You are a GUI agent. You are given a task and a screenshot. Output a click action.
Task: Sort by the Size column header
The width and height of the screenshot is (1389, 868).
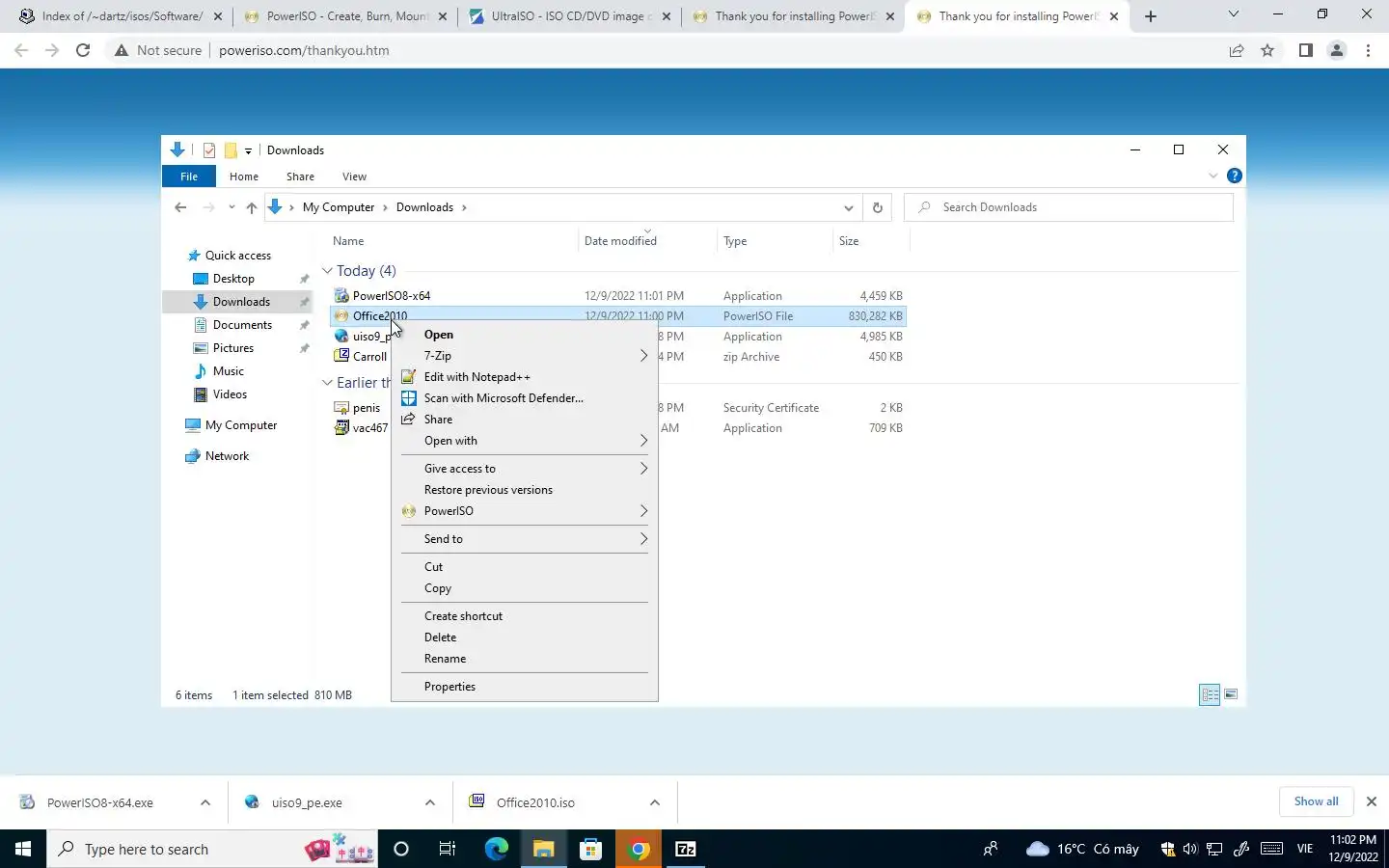849,241
